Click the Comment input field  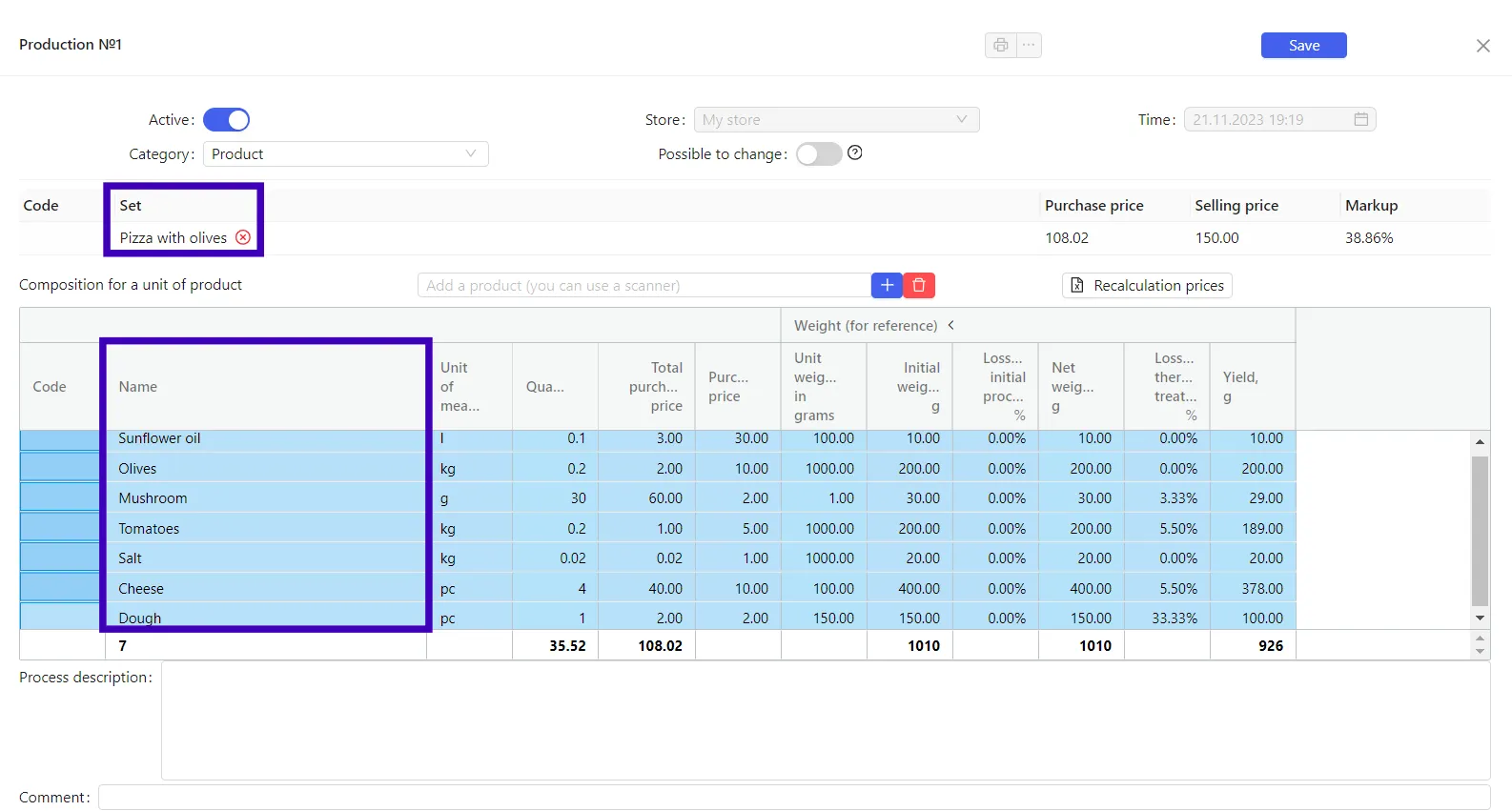pos(794,798)
